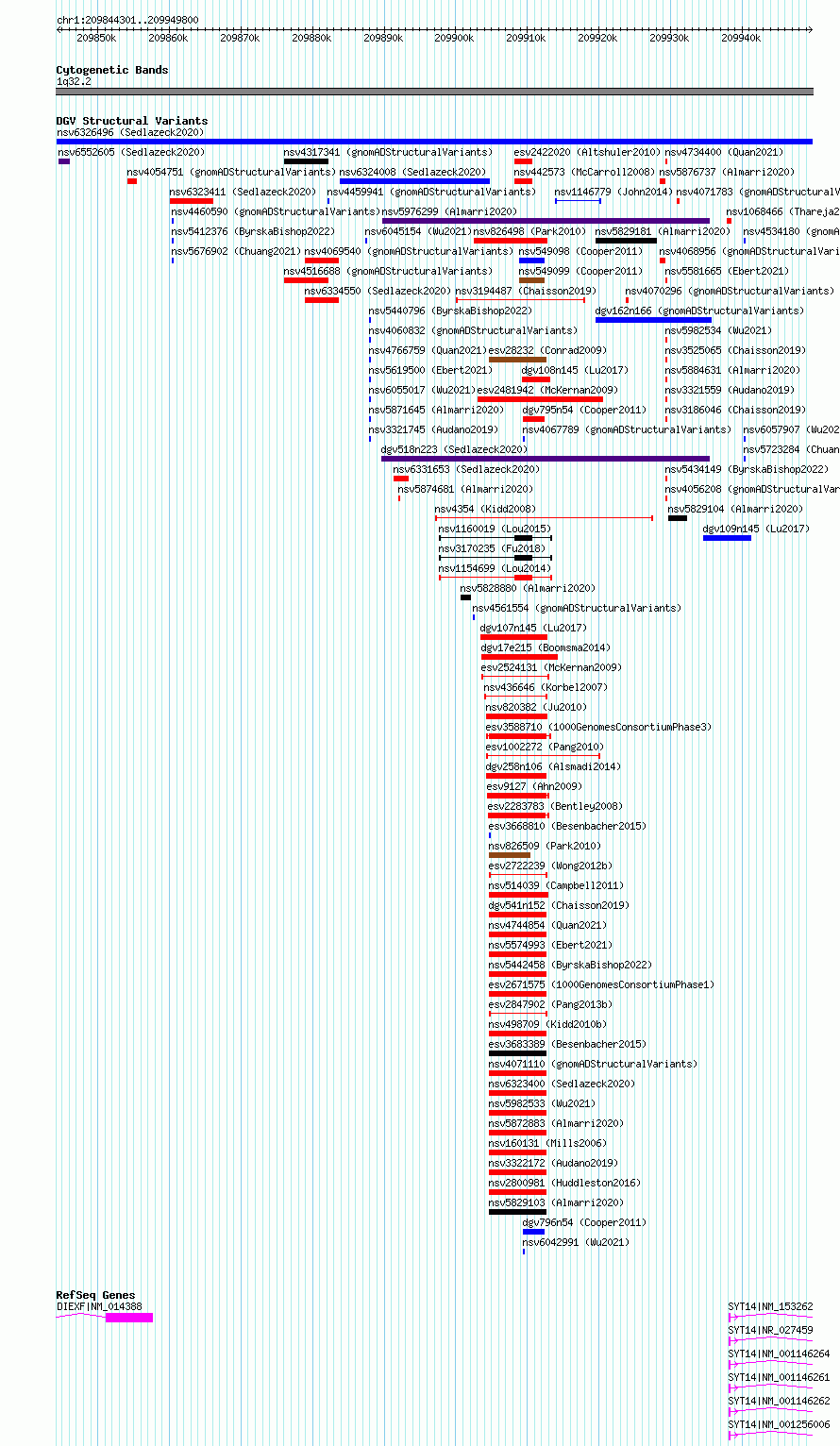Click SYT14|NM_001256006 transcript label
840x1446 pixels.
coord(779,1424)
